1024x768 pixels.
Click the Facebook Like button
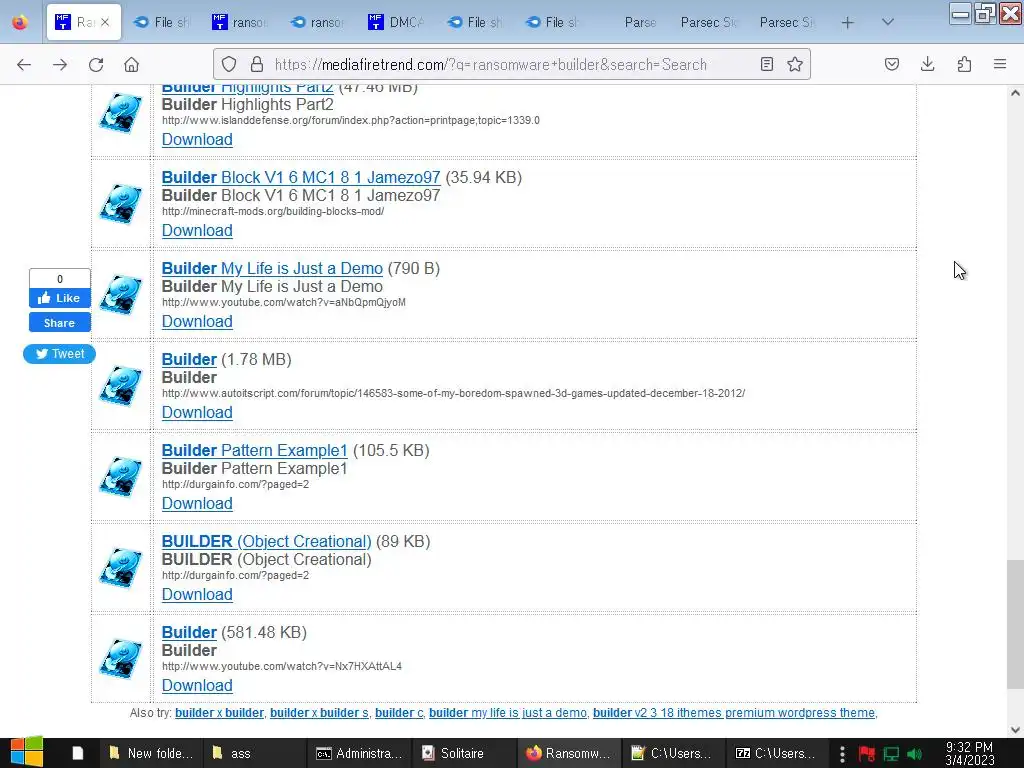(59, 298)
